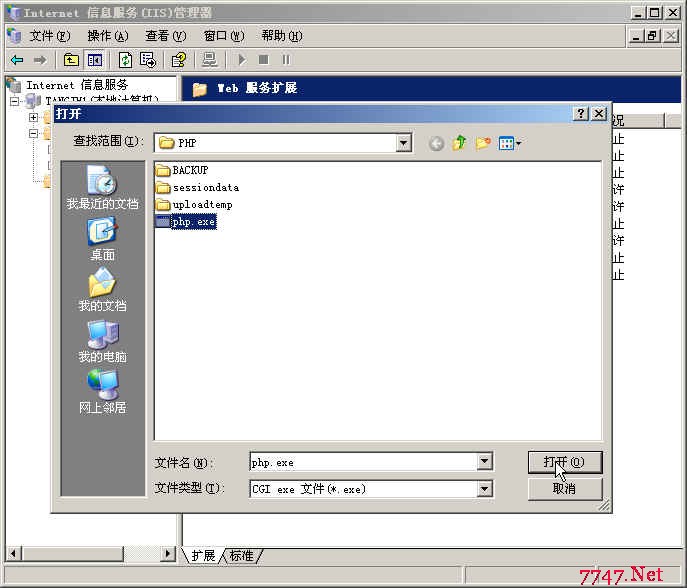Open the View (查看) menu
The image size is (687, 588).
(166, 36)
